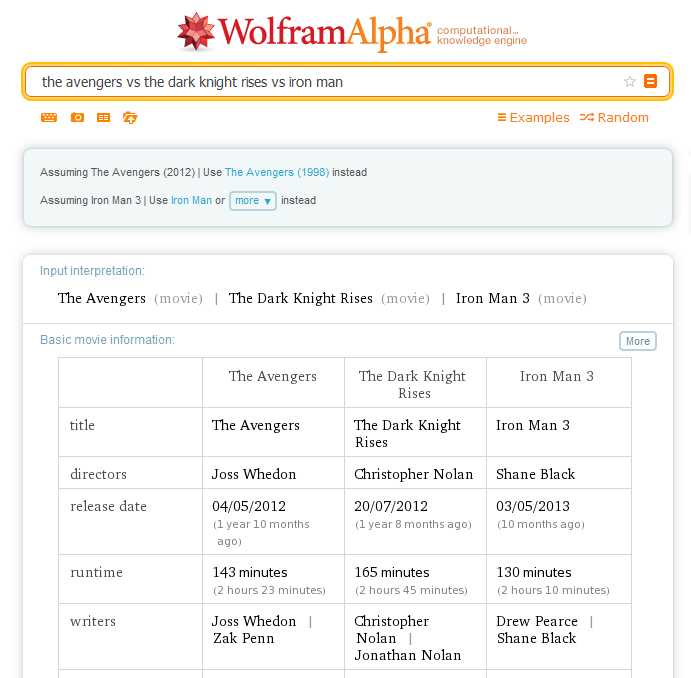Click the 'title' row label
691x678 pixels.
[x=82, y=425]
